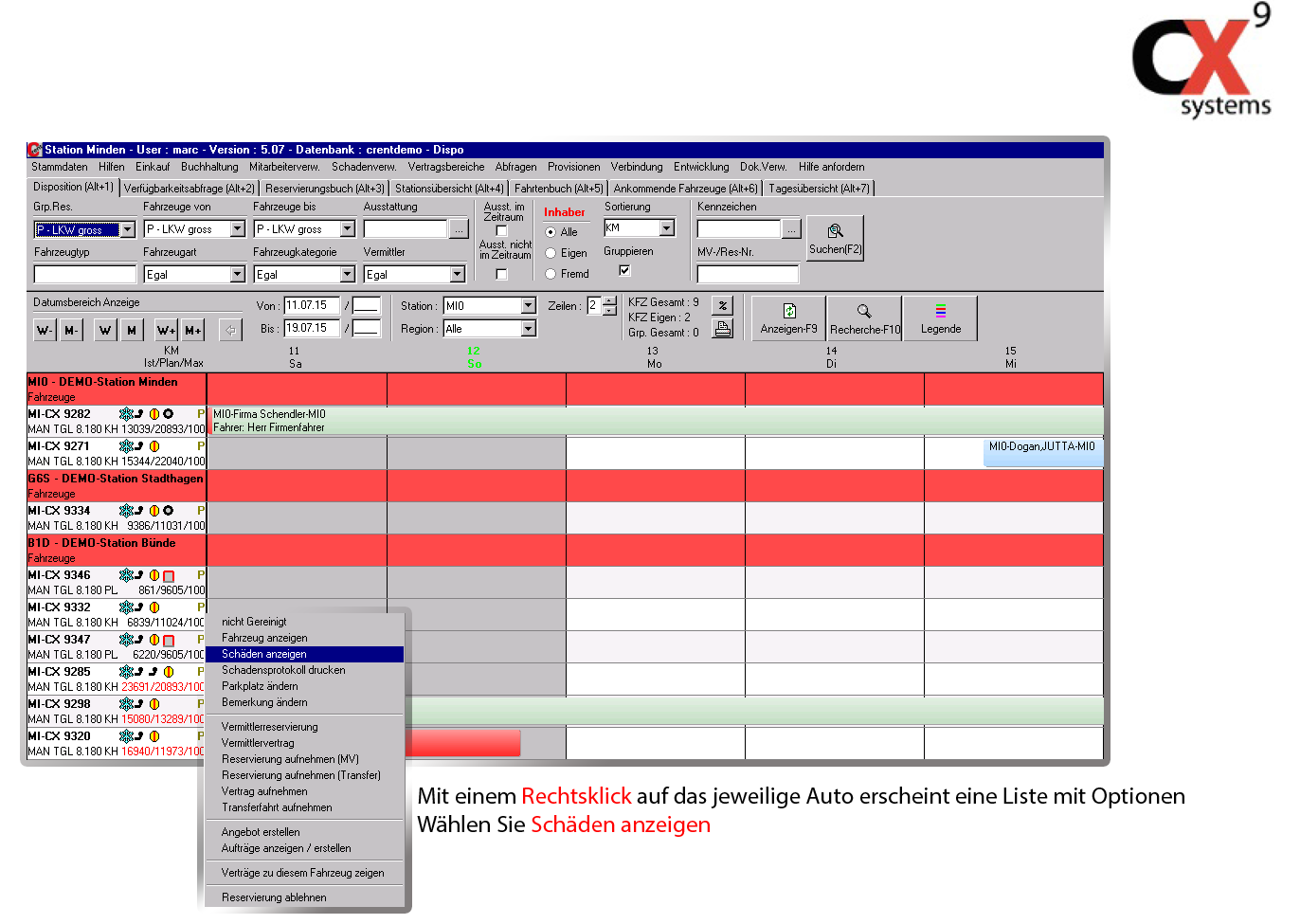Click the light blue M10-Dogan,JUTTA booking bar
The width and height of the screenshot is (1300, 924).
(1042, 452)
